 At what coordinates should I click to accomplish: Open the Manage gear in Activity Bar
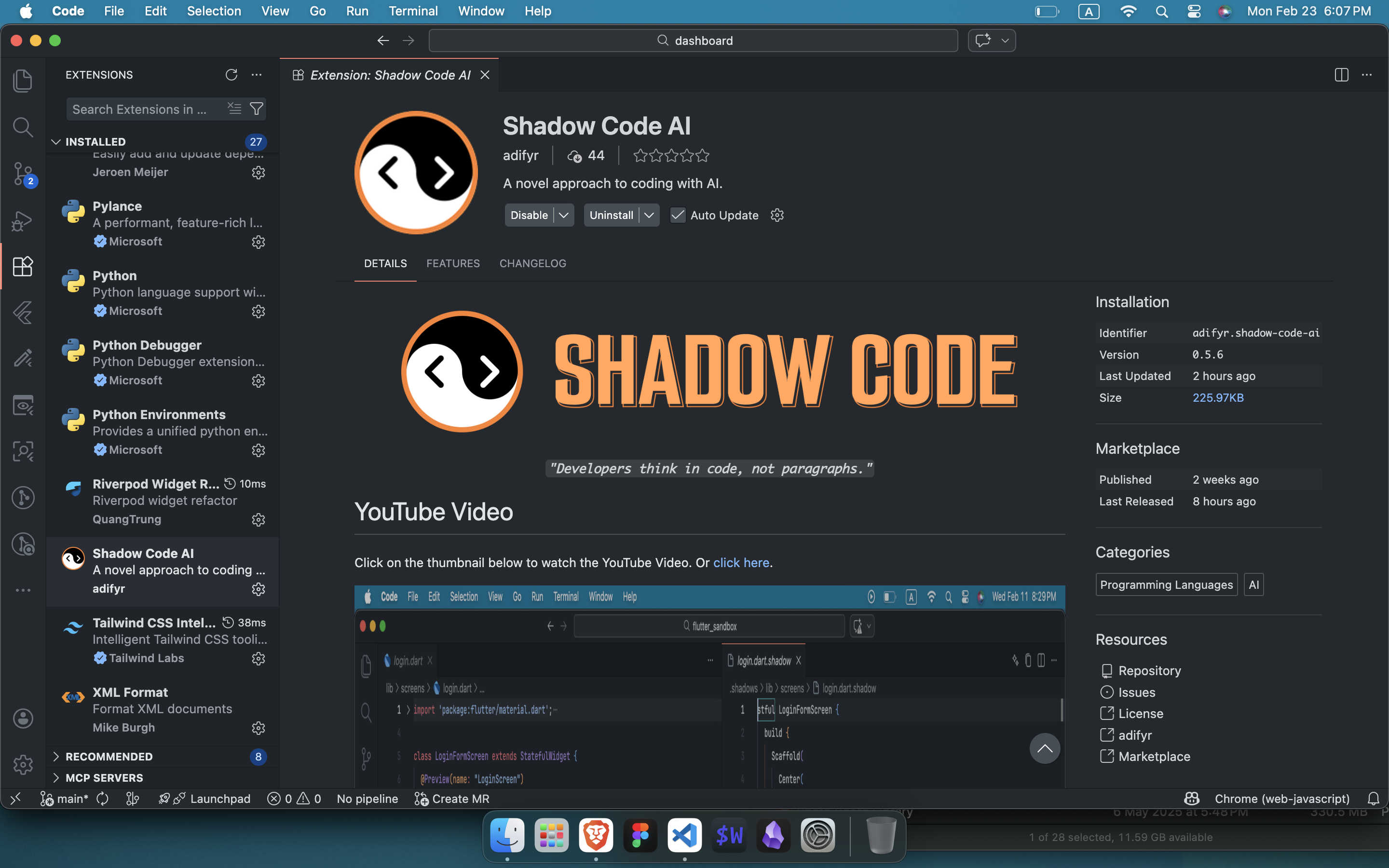pyautogui.click(x=23, y=764)
